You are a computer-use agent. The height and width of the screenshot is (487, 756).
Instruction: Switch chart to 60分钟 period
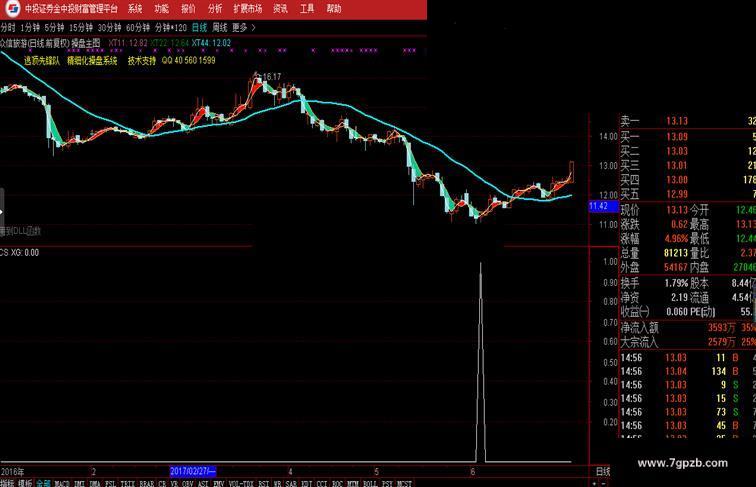point(138,27)
